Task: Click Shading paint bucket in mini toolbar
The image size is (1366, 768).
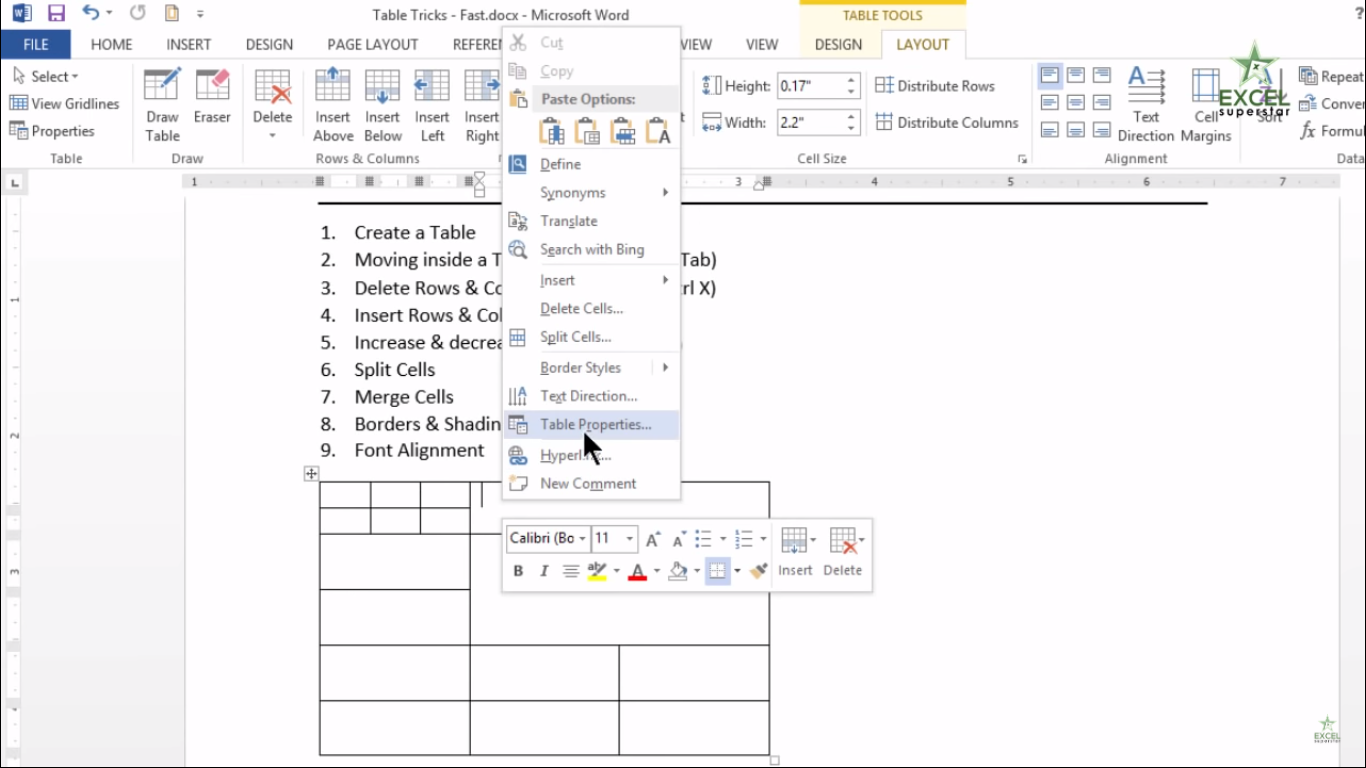Action: [678, 571]
